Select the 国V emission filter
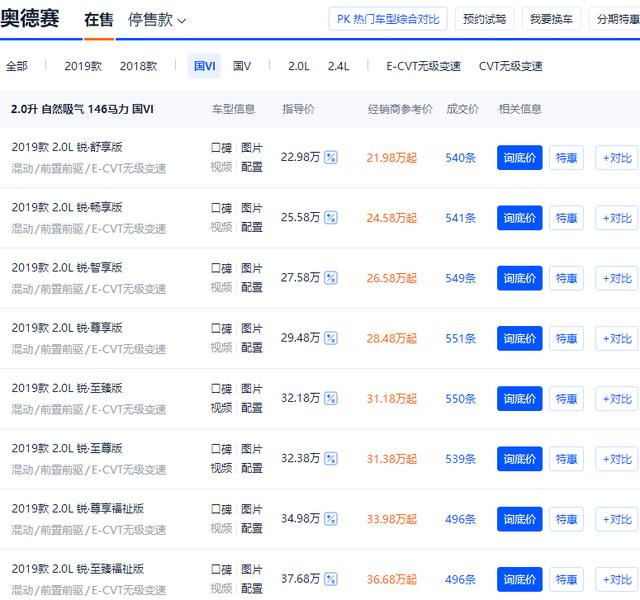This screenshot has width=640, height=600. click(242, 66)
